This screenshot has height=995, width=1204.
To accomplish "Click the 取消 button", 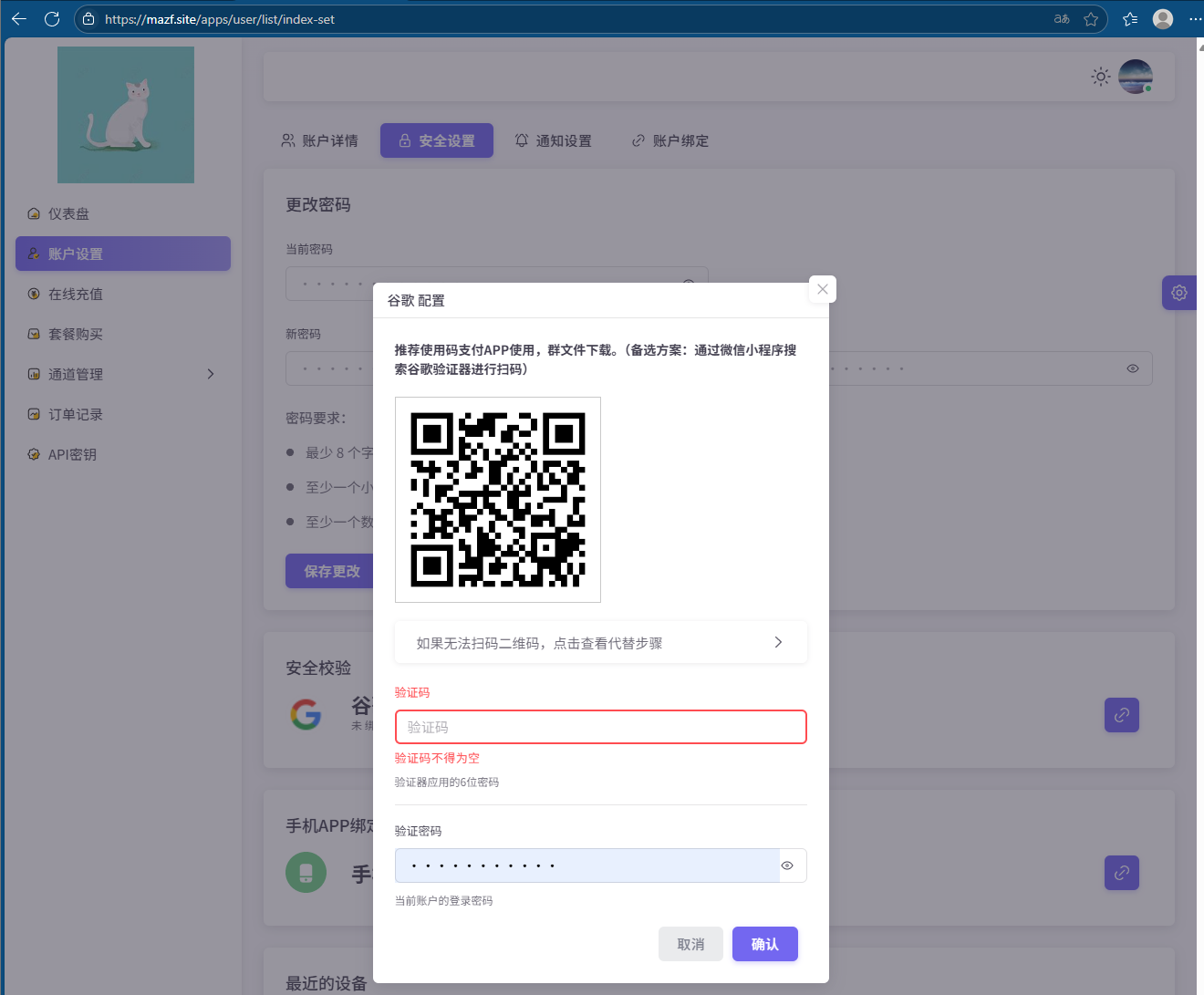I will [x=690, y=944].
